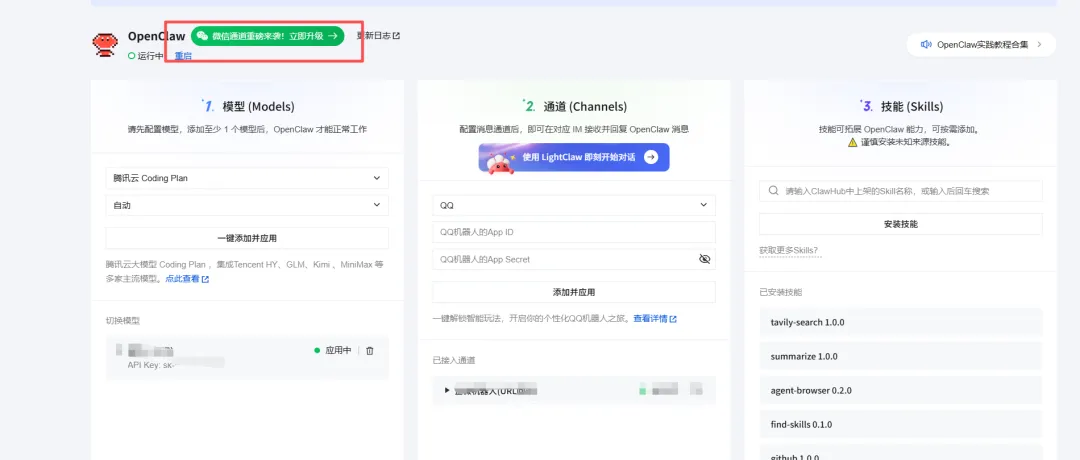Expand the connected channel row triangle
This screenshot has height=460, width=1080.
coord(448,390)
